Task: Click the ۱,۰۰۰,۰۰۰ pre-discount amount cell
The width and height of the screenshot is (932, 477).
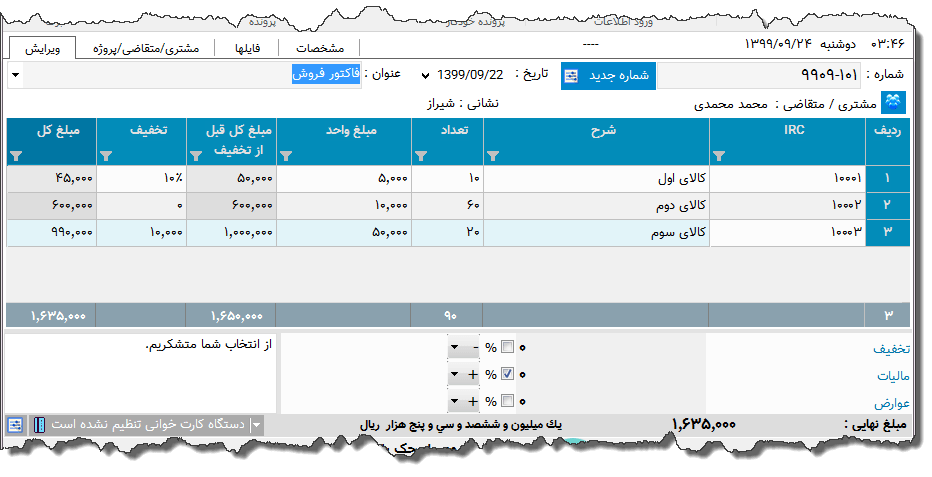Action: (231, 232)
